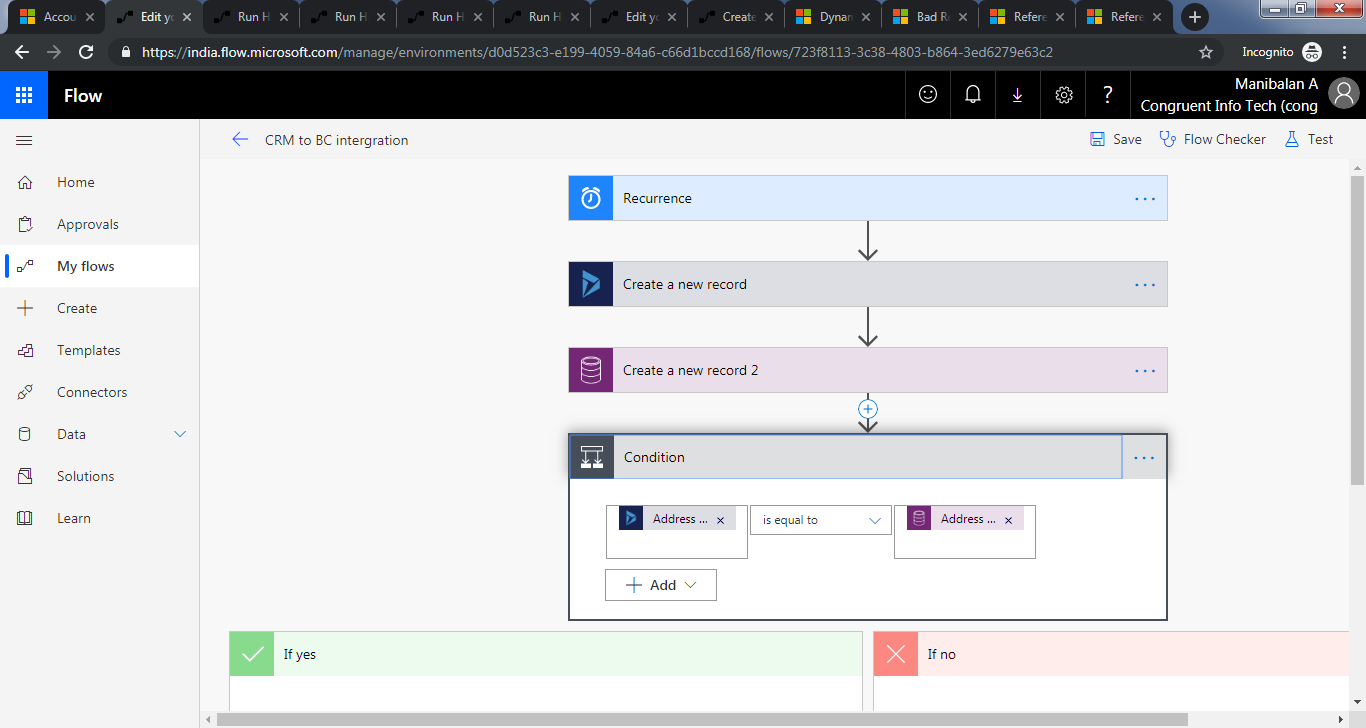The height and width of the screenshot is (728, 1366).
Task: Click the download arrow icon in header
Action: pos(1017,94)
